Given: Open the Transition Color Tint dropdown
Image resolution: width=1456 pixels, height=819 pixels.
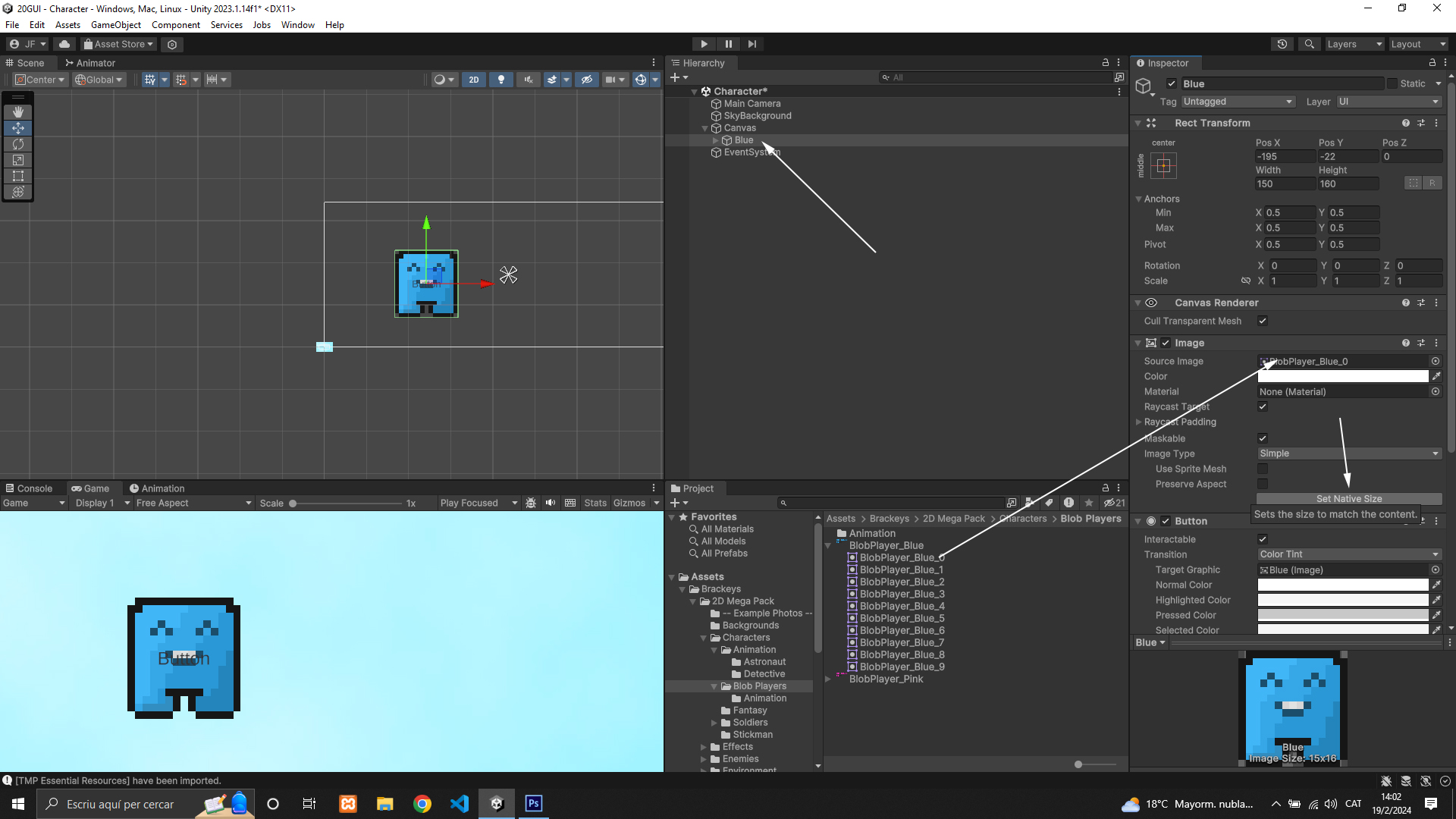Looking at the screenshot, I should (x=1348, y=554).
